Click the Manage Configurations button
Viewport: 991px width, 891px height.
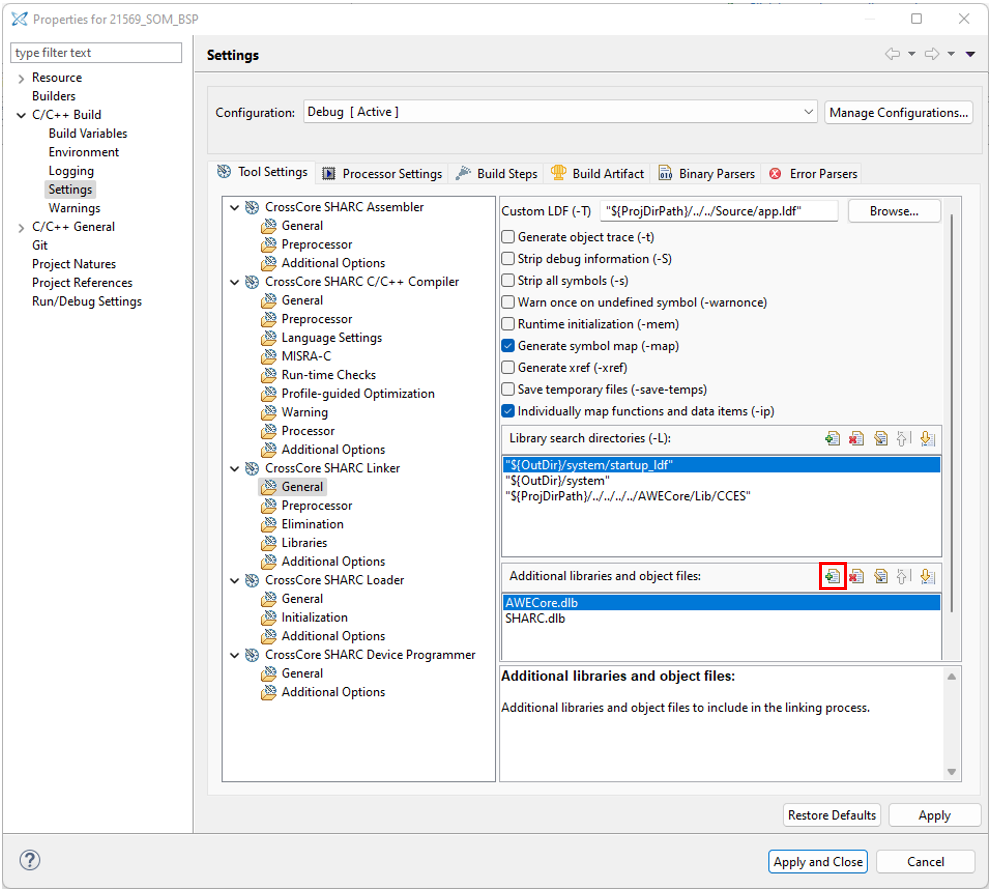pyautogui.click(x=897, y=112)
